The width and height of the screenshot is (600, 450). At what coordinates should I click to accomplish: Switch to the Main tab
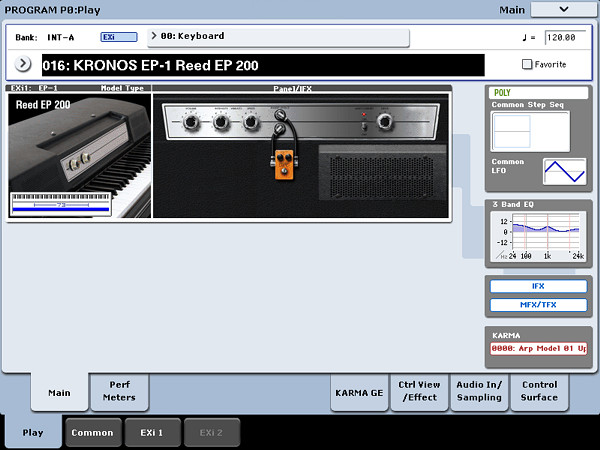59,393
